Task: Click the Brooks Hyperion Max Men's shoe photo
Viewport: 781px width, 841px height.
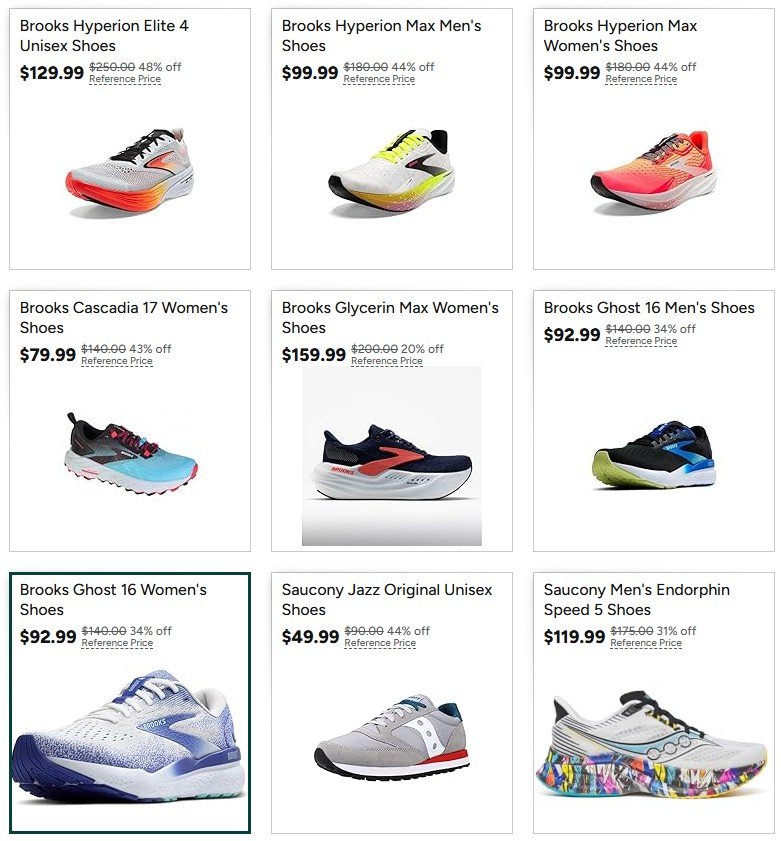Action: coord(392,173)
